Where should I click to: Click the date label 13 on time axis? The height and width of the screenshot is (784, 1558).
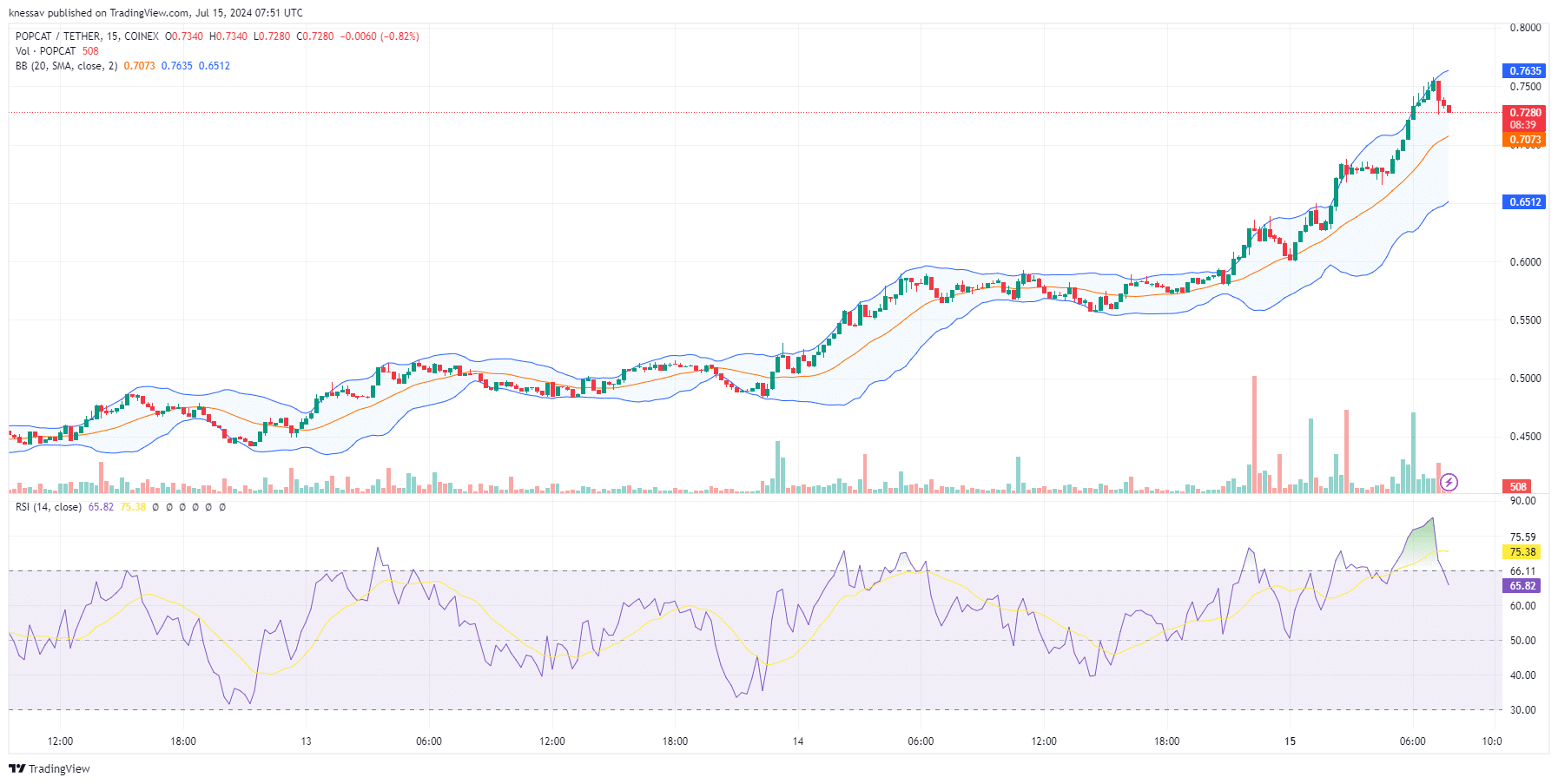click(x=306, y=741)
